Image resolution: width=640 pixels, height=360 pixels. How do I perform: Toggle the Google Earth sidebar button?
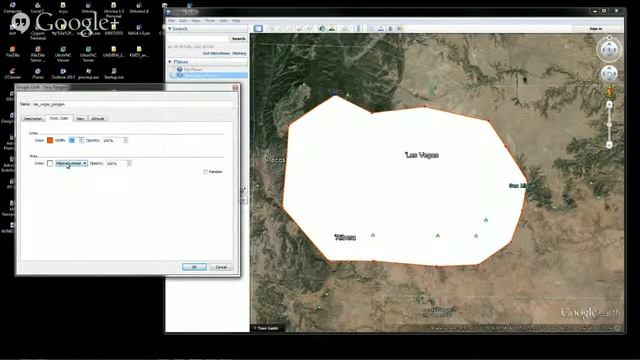pyautogui.click(x=258, y=29)
